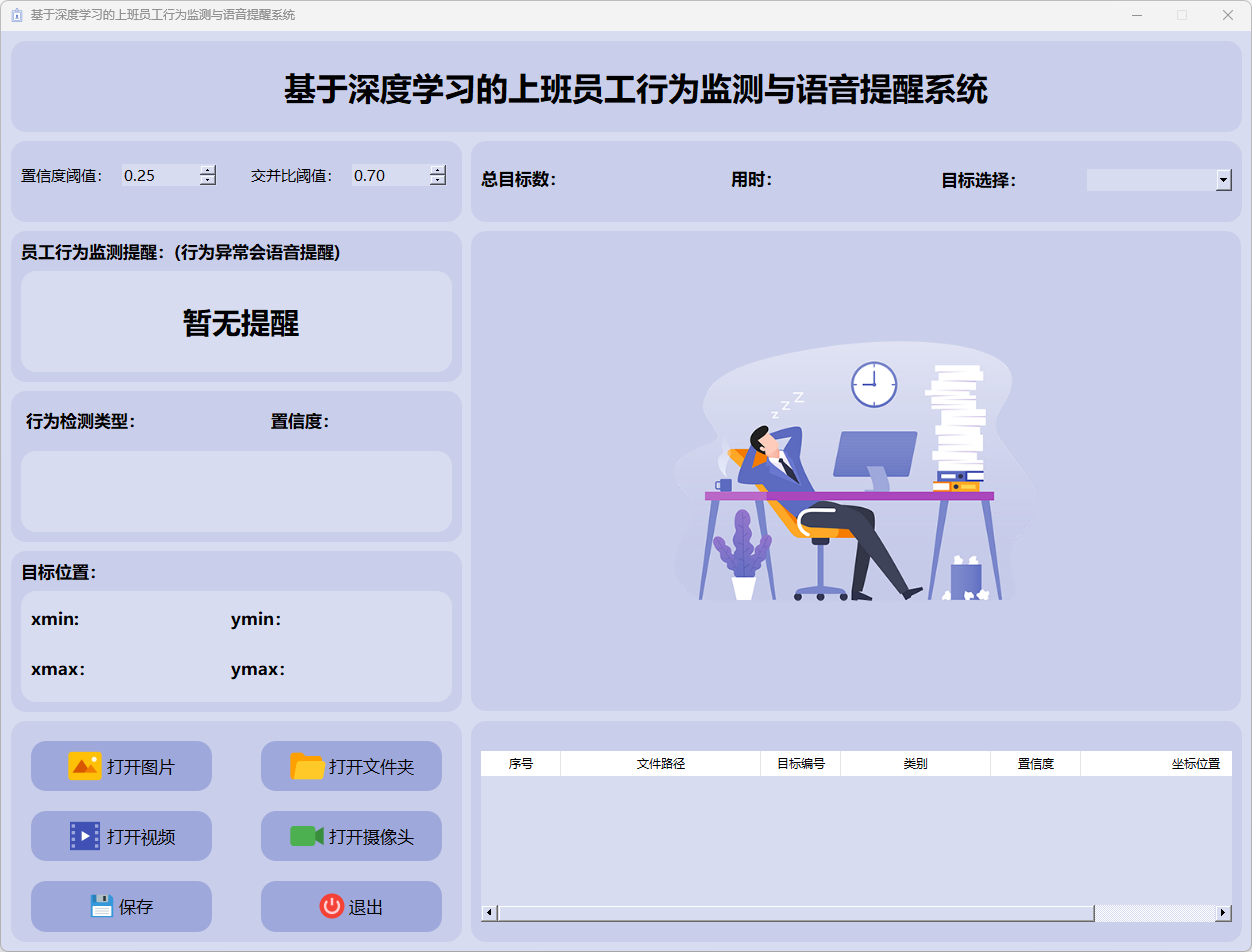Viewport: 1252px width, 952px height.
Task: Click the ymax label
Action: [258, 670]
